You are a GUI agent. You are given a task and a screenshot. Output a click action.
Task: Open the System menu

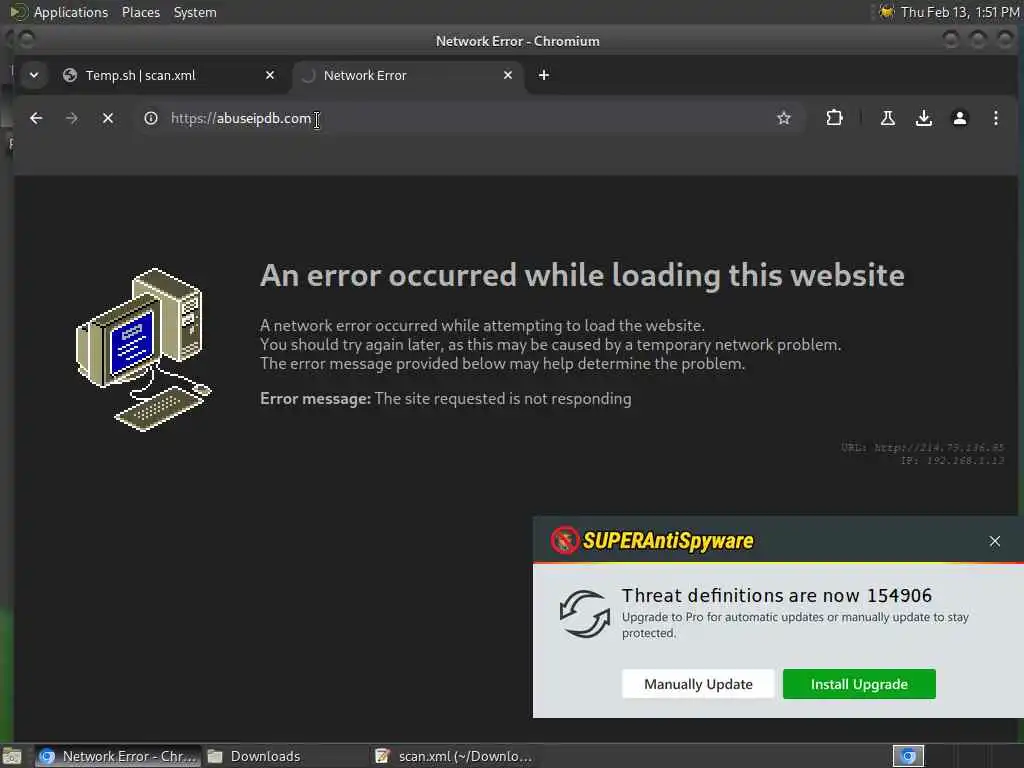(x=195, y=12)
